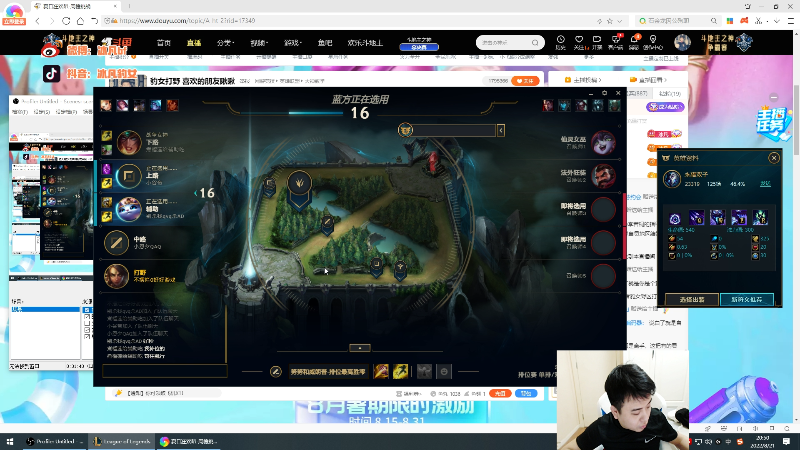
Task: Open watch history clock icon
Action: (x=561, y=42)
